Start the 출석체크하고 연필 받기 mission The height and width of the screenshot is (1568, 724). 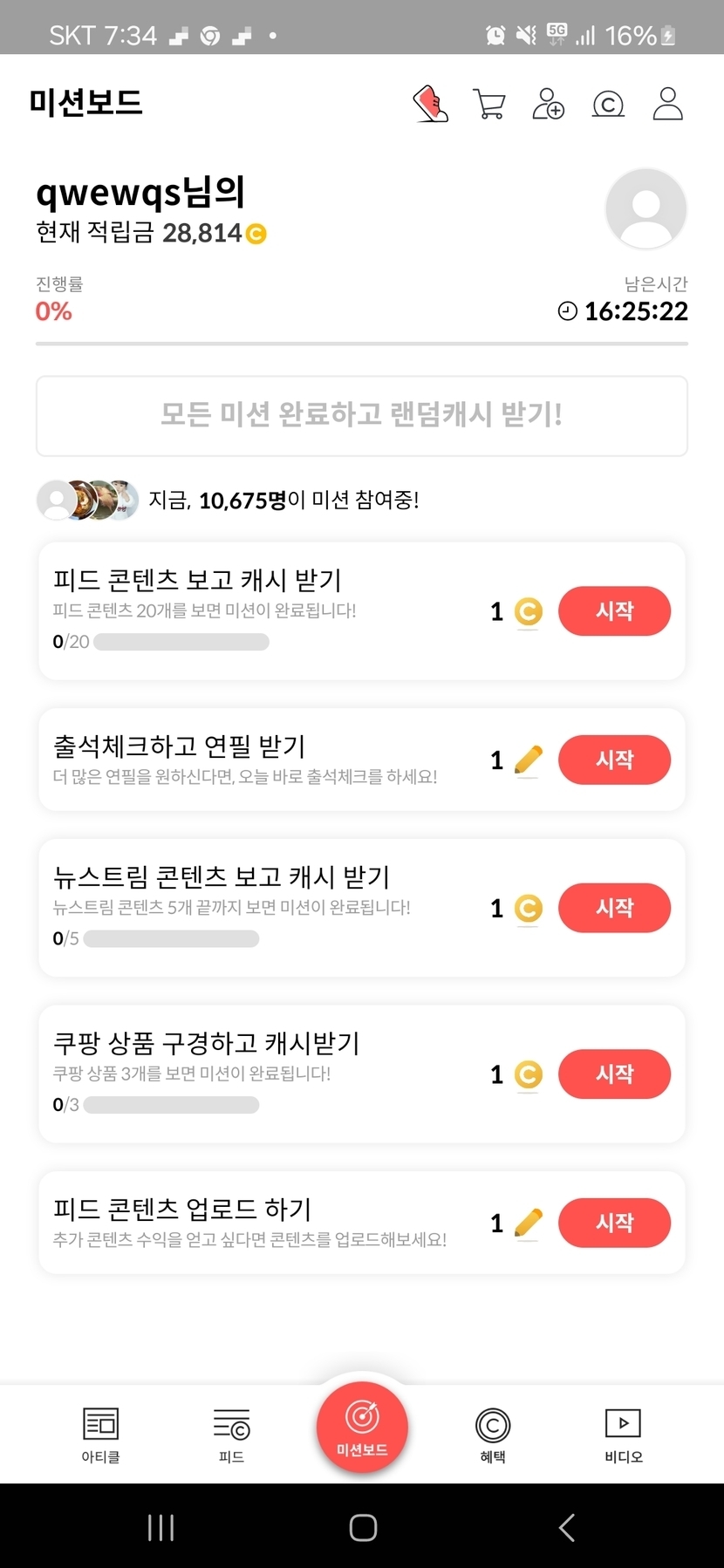coord(614,760)
